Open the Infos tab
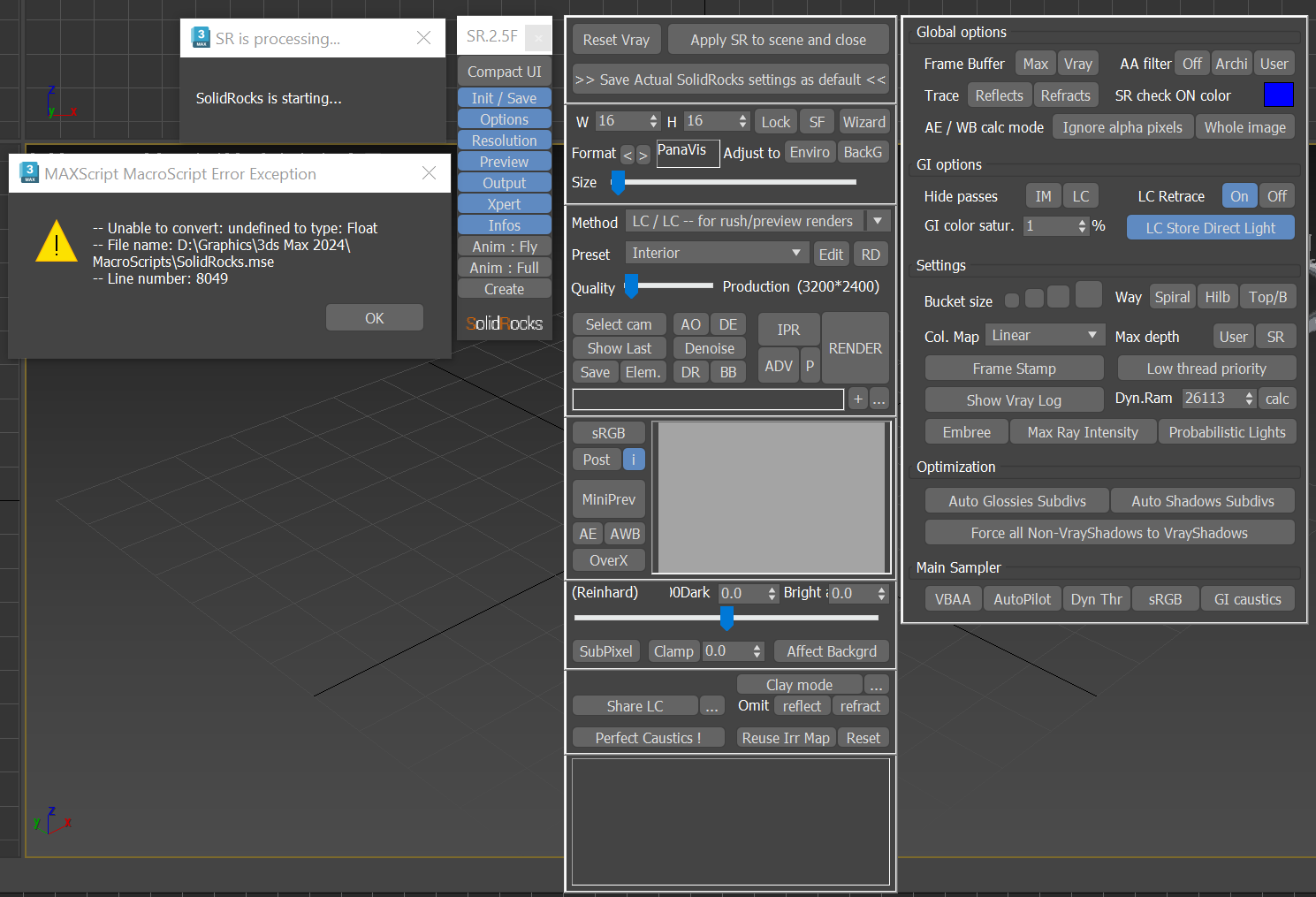 504,225
